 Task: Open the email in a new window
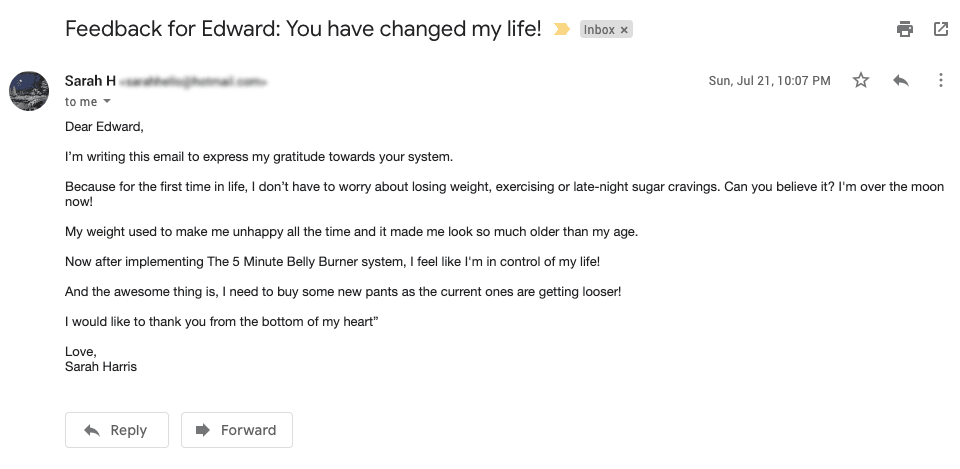941,29
